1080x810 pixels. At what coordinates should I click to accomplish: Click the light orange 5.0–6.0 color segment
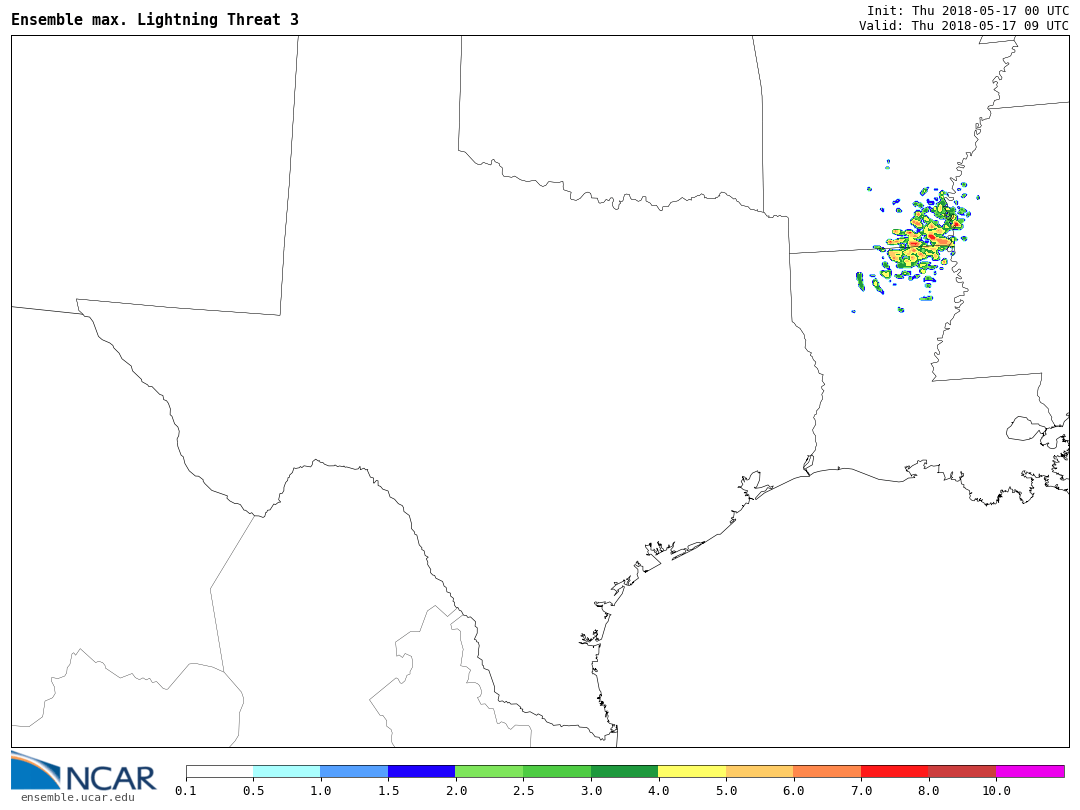pos(759,771)
